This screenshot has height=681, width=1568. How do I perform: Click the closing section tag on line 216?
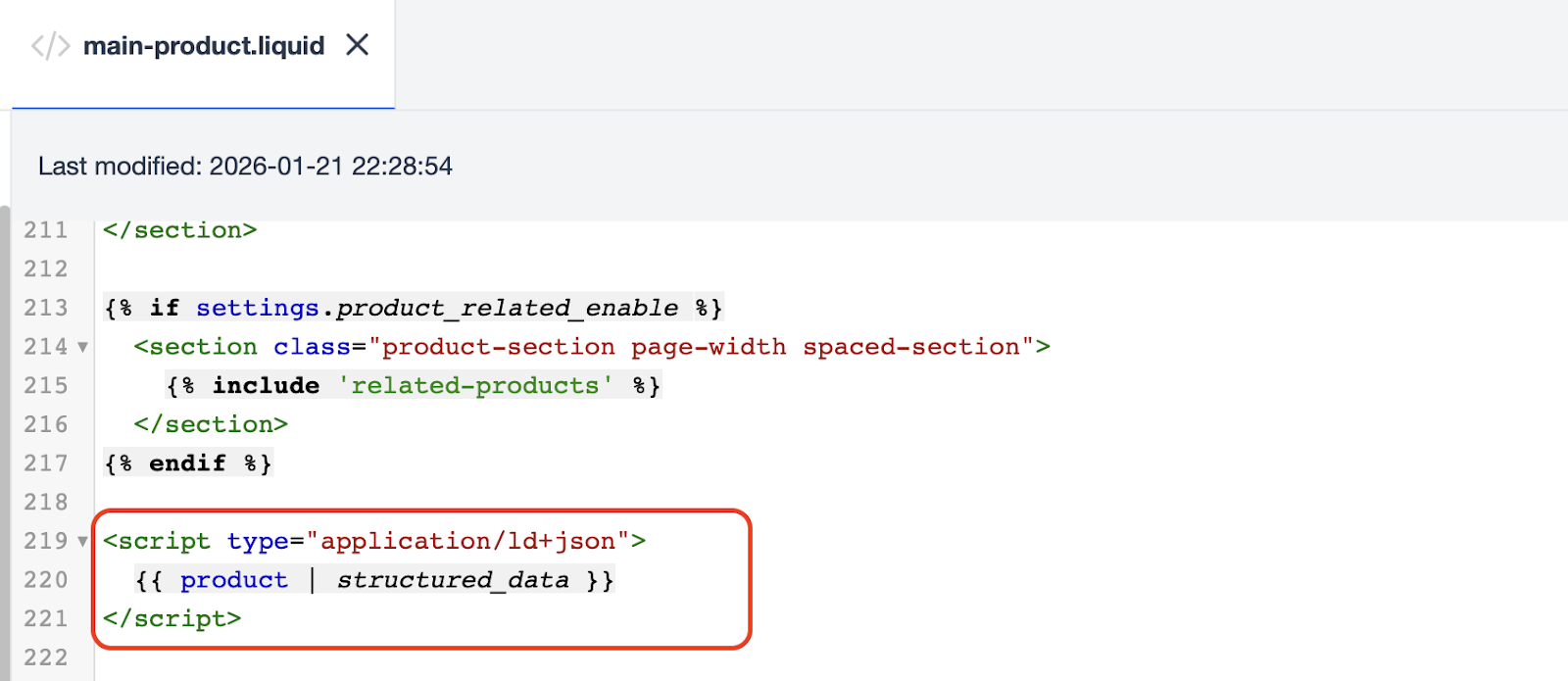coord(211,424)
